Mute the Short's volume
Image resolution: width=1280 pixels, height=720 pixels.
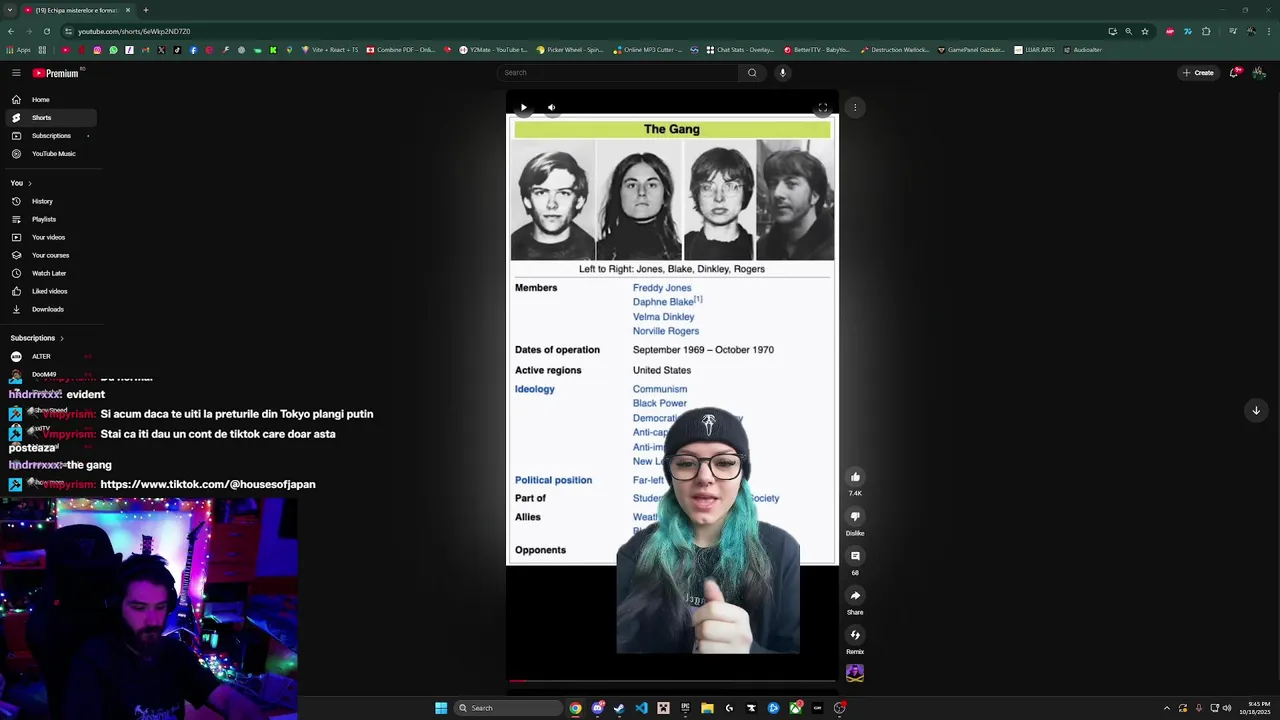(x=551, y=107)
